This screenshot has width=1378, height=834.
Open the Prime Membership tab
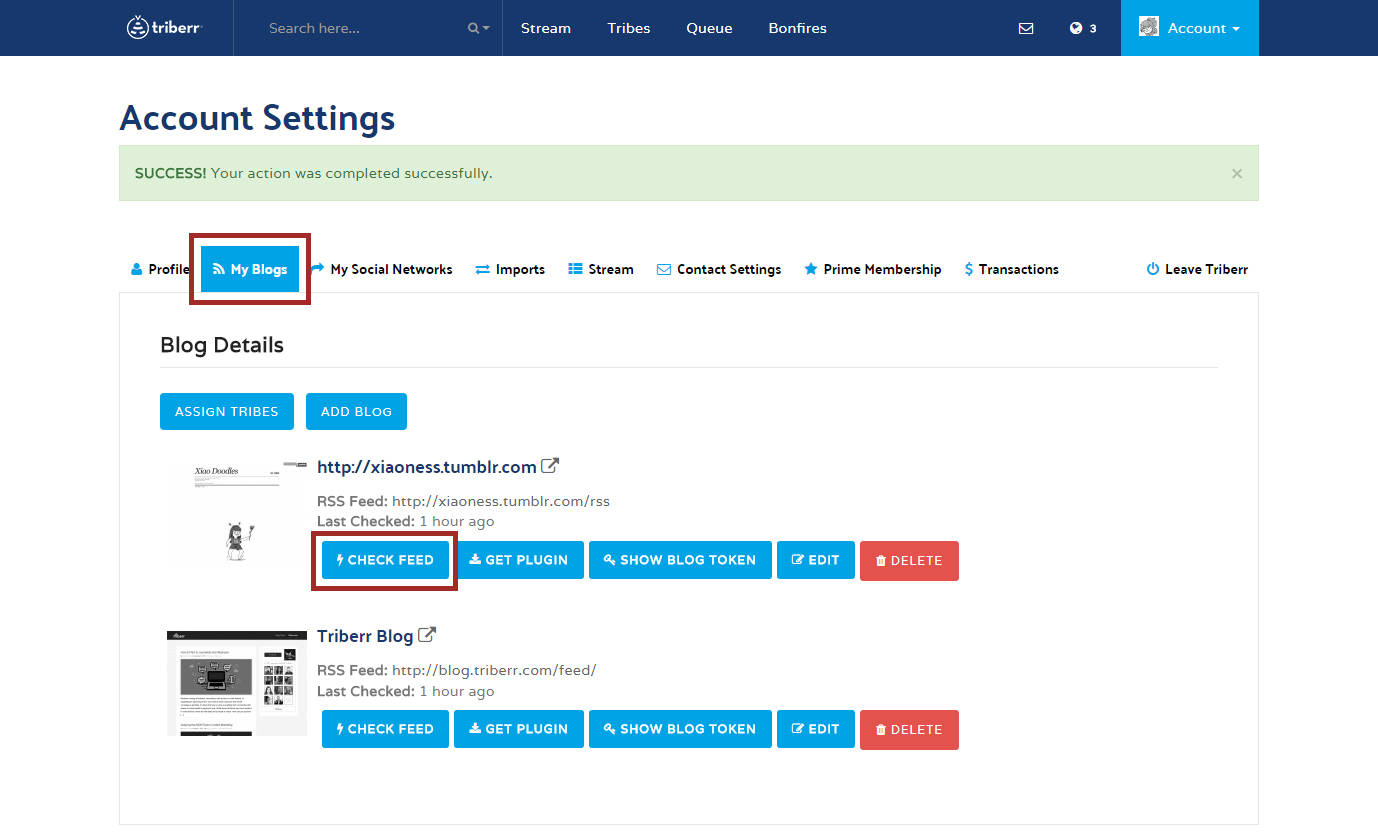pyautogui.click(x=873, y=269)
